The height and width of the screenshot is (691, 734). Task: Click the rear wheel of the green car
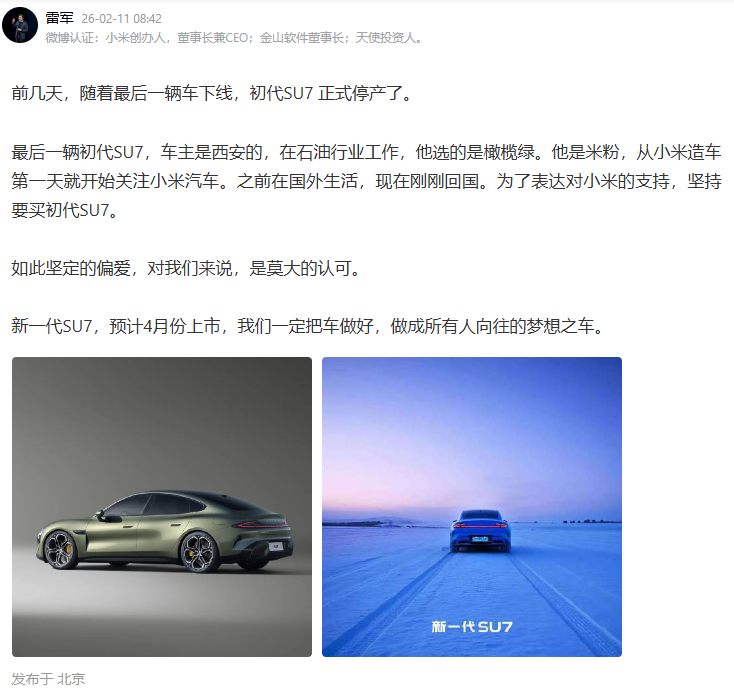click(x=199, y=553)
